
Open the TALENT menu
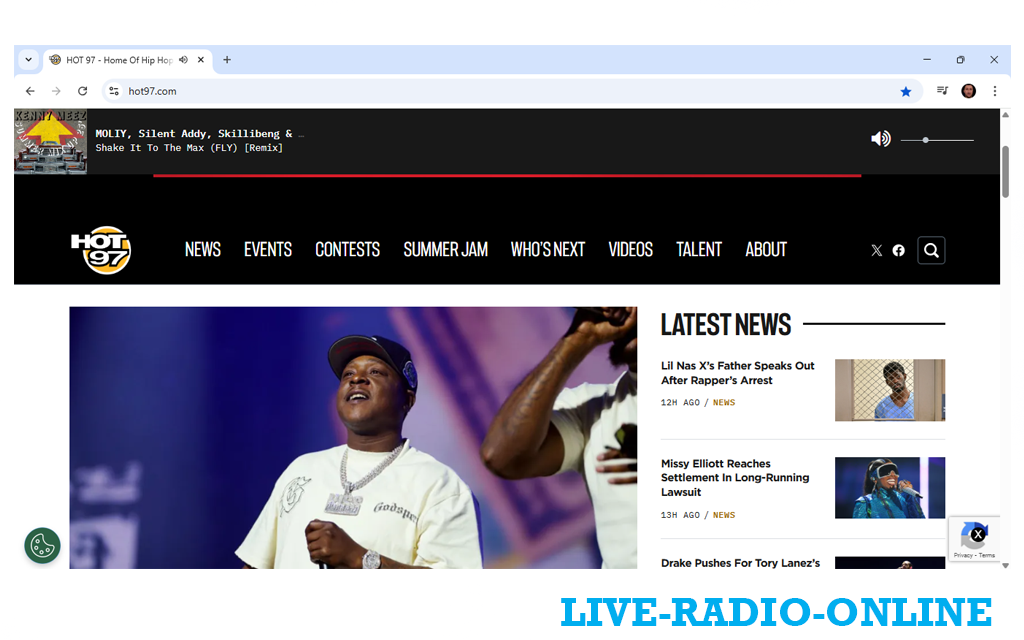pos(699,249)
